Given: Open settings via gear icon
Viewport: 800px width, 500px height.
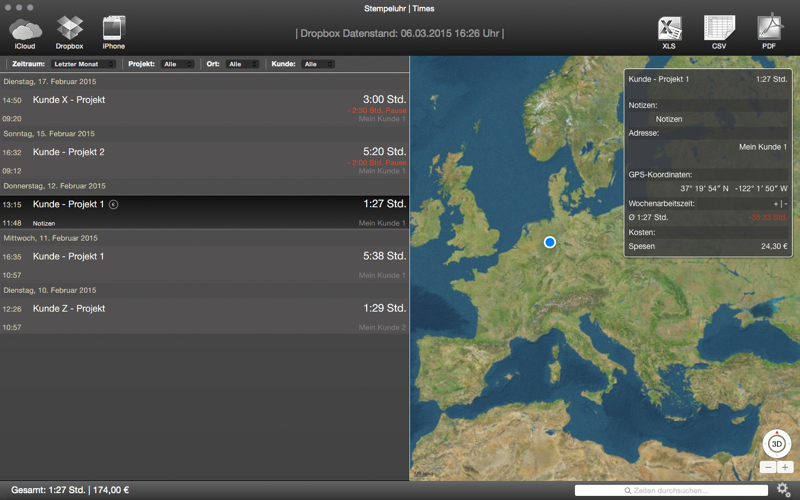Looking at the screenshot, I should coord(783,490).
